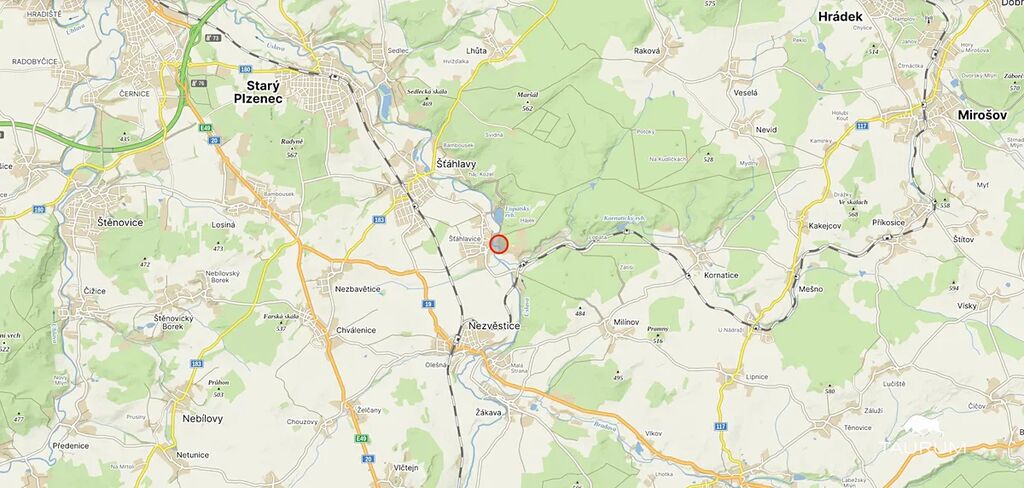Click the Chválenice village label
Viewport: 1024px width, 488px height.
pyautogui.click(x=356, y=330)
